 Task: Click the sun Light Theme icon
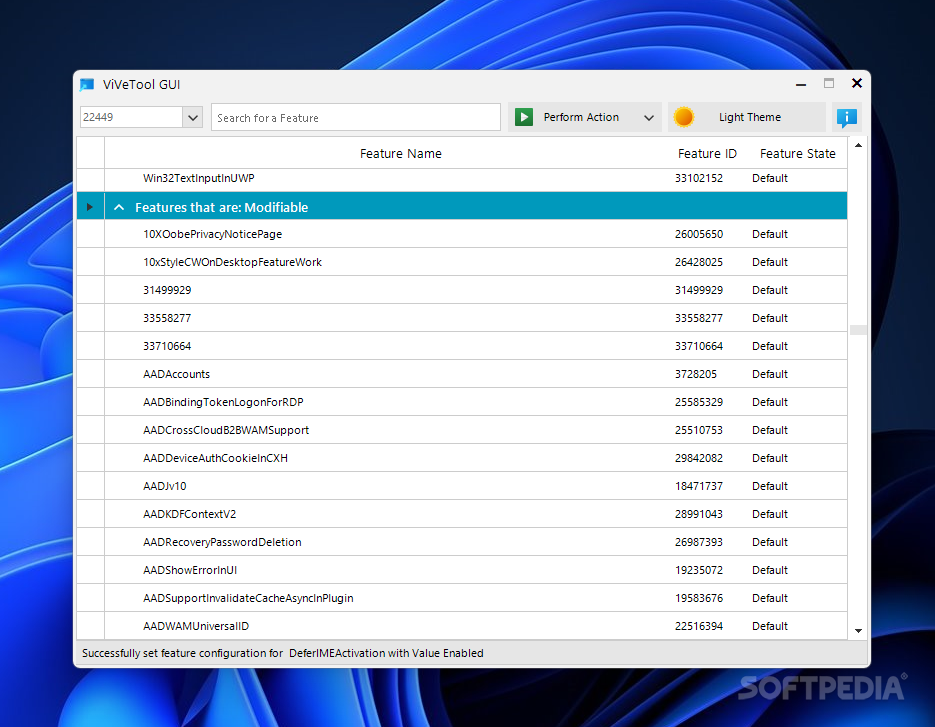tap(683, 117)
